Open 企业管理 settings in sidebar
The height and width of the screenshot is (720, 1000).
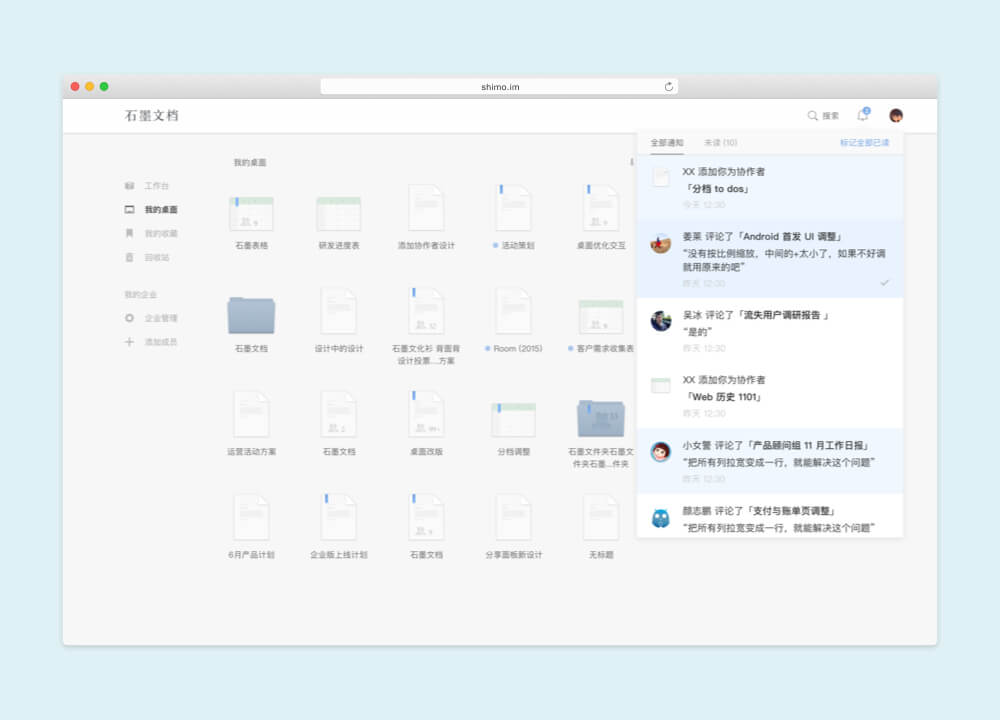pyautogui.click(x=160, y=318)
